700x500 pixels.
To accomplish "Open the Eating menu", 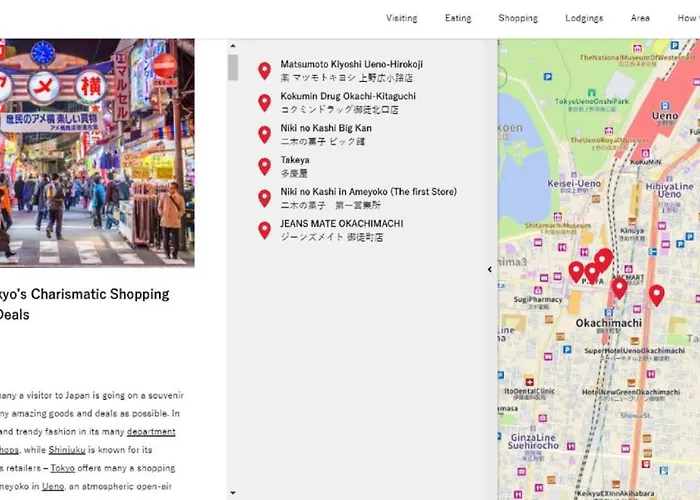I will point(458,18).
